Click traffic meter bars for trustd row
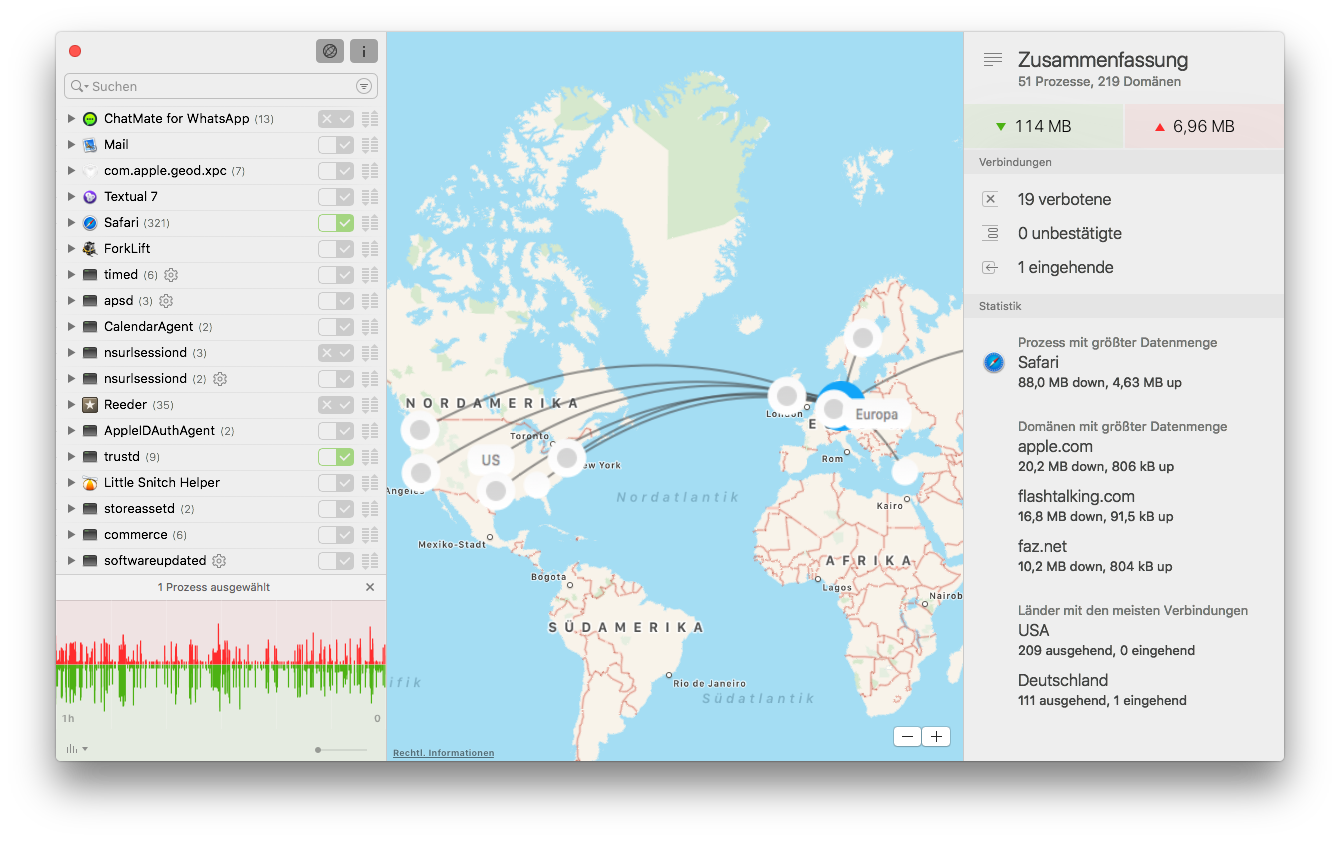 click(370, 457)
